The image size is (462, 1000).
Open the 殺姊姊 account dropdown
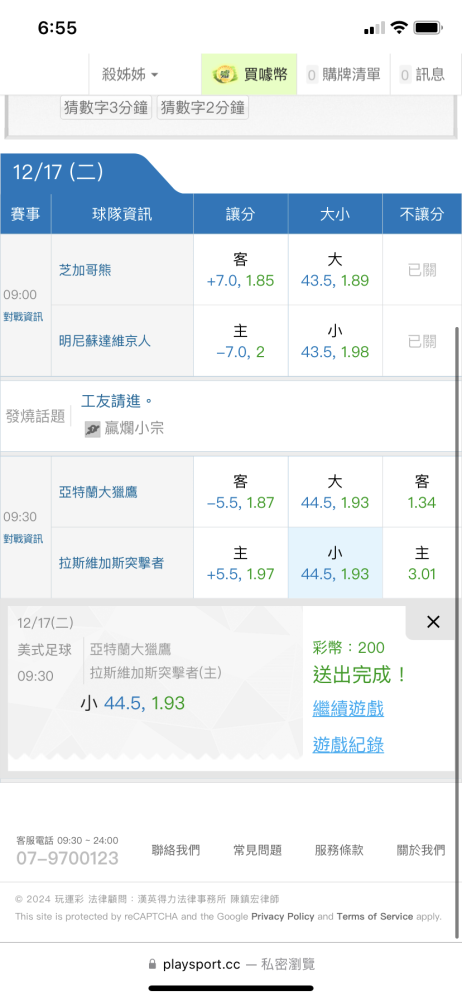(x=130, y=75)
